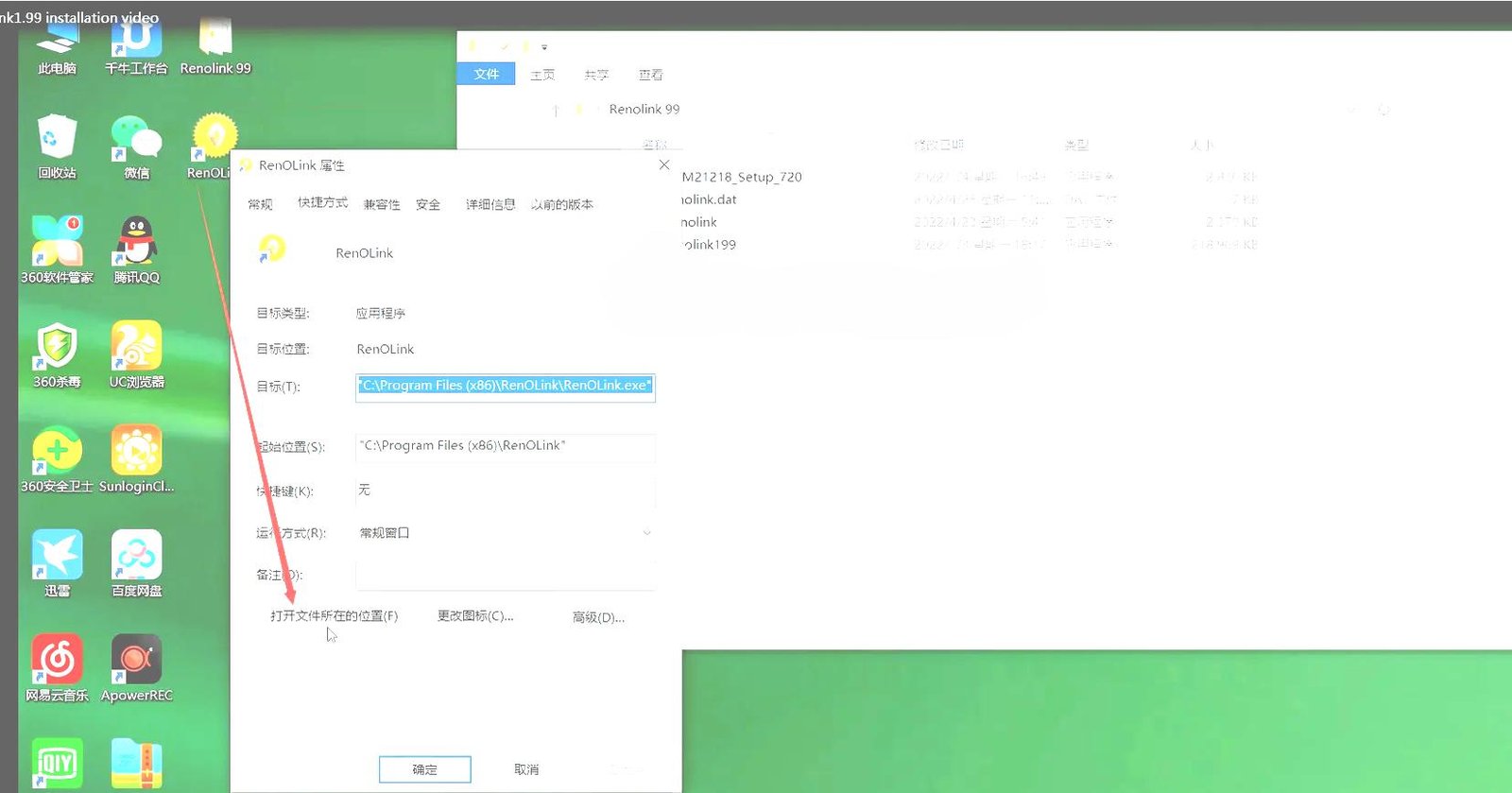Open the 360杀毒 antivirus icon
Screen dimensions: 1512x793
point(57,355)
